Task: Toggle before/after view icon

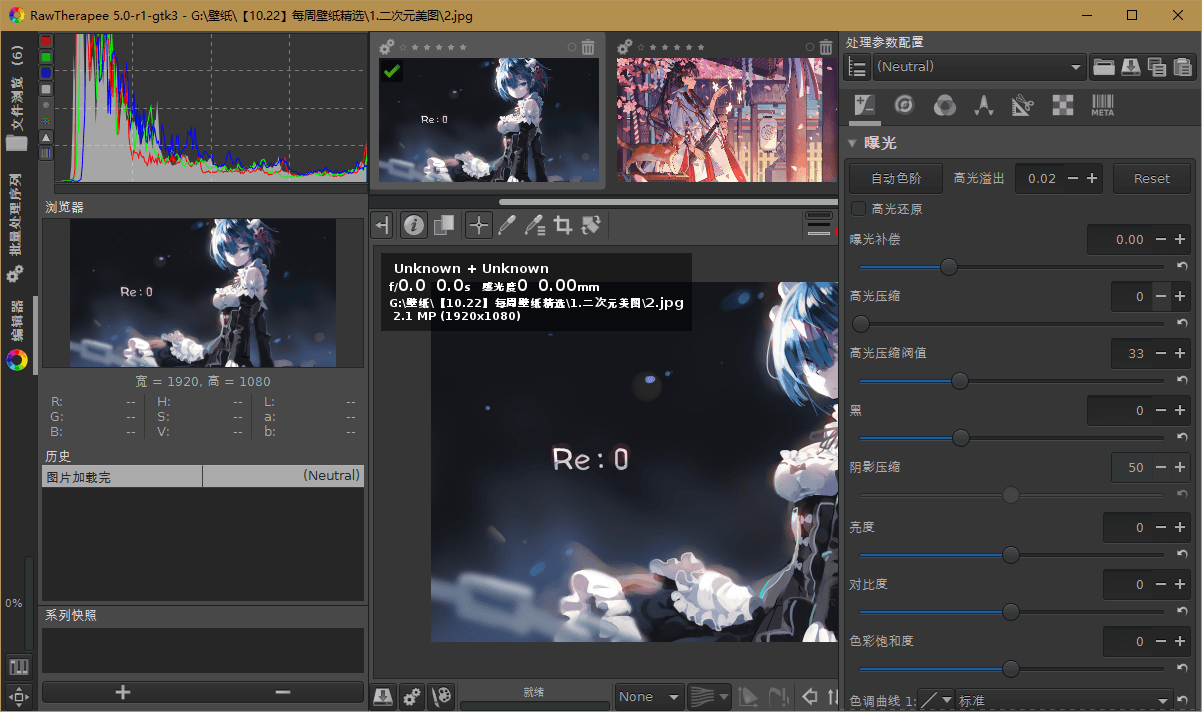Action: click(x=443, y=225)
